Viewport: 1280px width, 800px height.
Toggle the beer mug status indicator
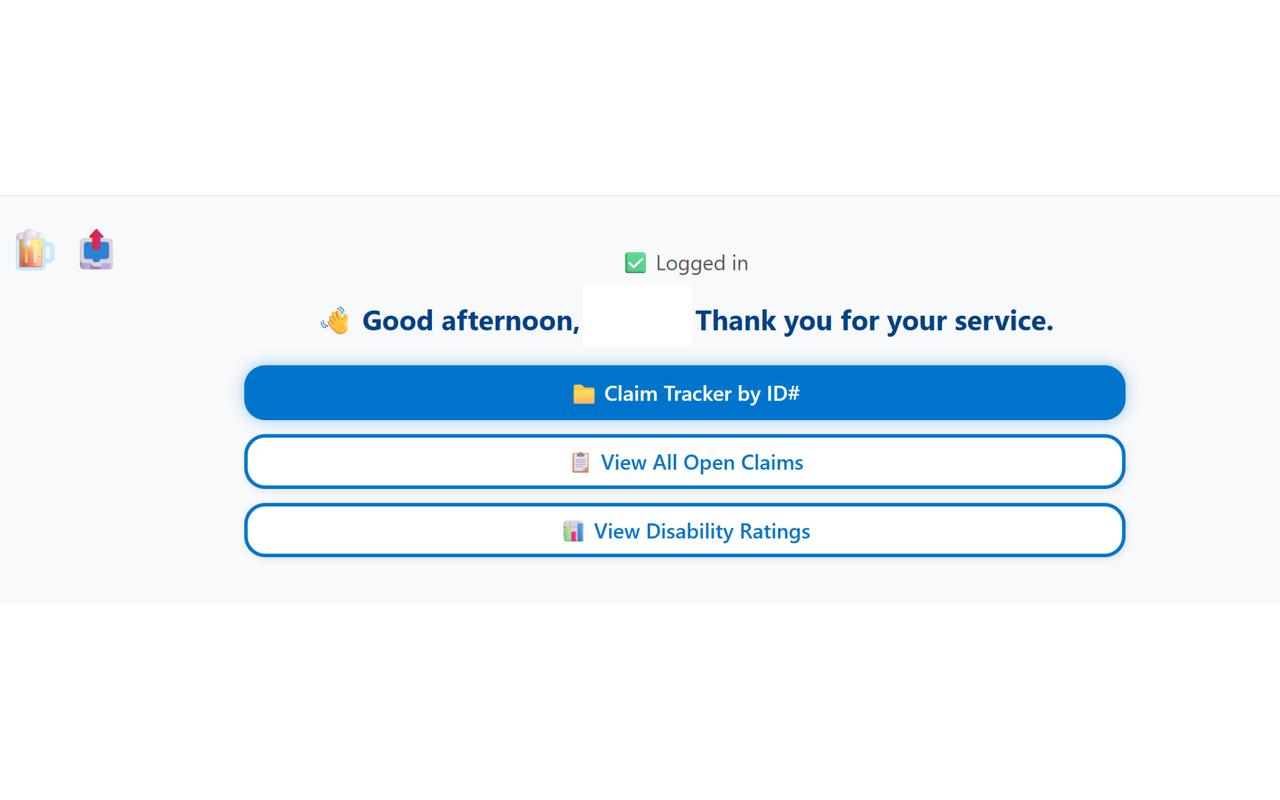[33, 250]
